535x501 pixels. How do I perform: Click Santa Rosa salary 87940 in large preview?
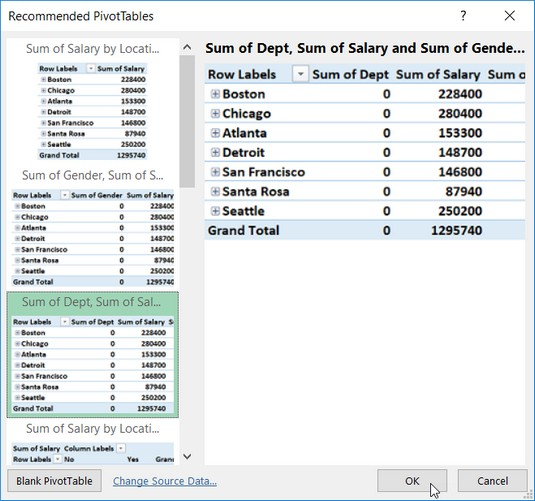click(x=464, y=191)
